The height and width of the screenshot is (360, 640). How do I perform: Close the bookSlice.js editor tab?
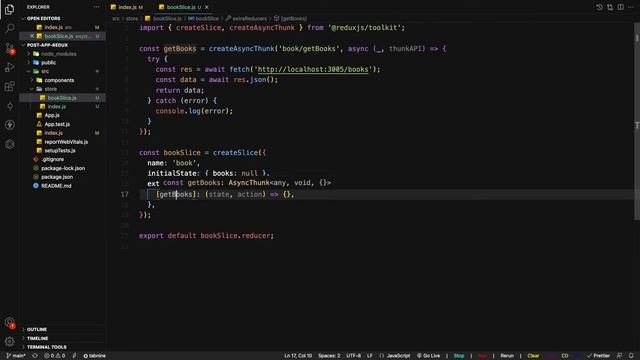click(207, 7)
